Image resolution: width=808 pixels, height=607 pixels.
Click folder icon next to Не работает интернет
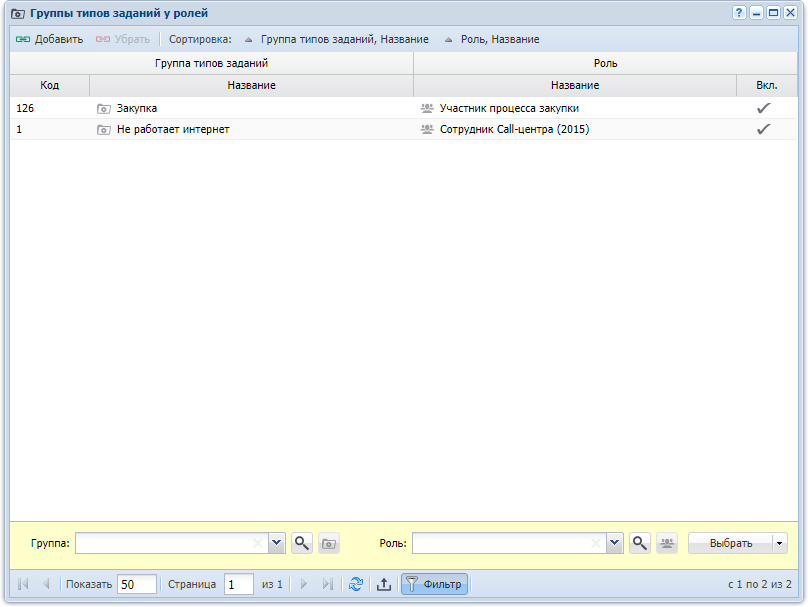[104, 130]
